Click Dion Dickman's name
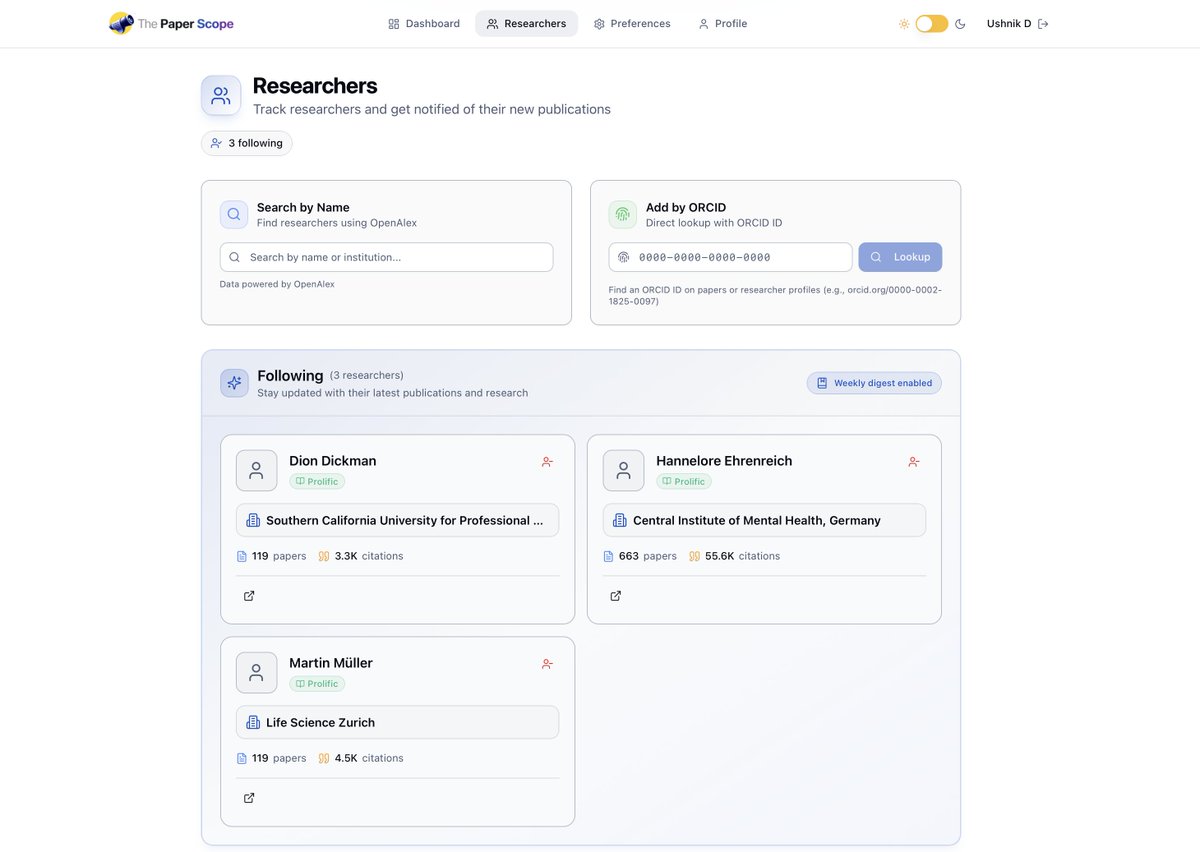 (333, 461)
